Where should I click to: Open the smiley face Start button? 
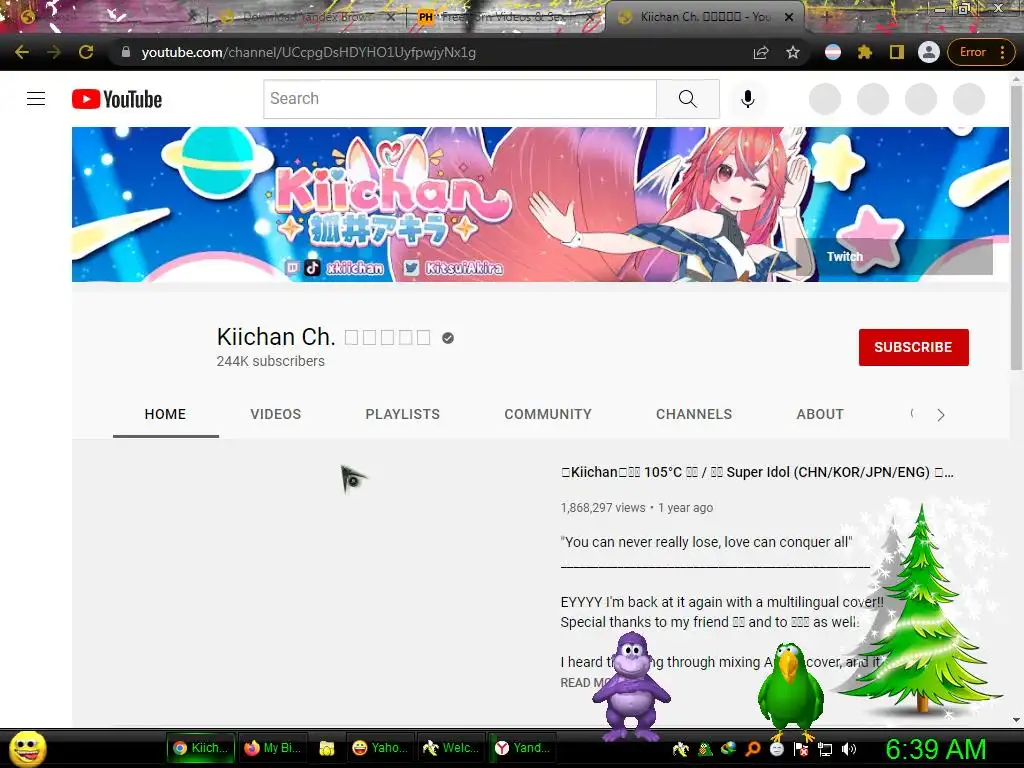[x=27, y=749]
